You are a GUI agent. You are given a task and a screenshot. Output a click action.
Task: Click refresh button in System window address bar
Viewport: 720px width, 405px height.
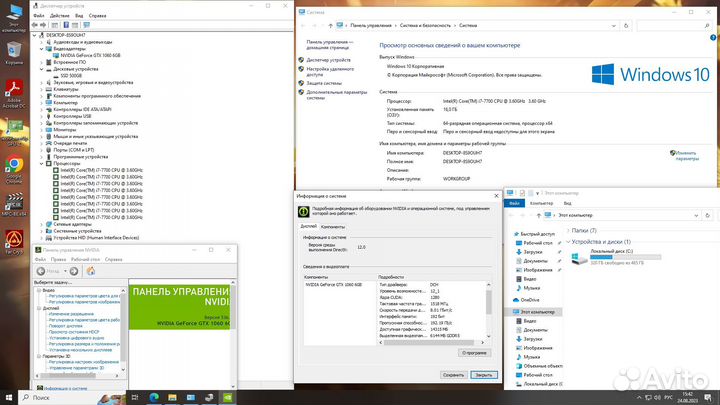(626, 26)
